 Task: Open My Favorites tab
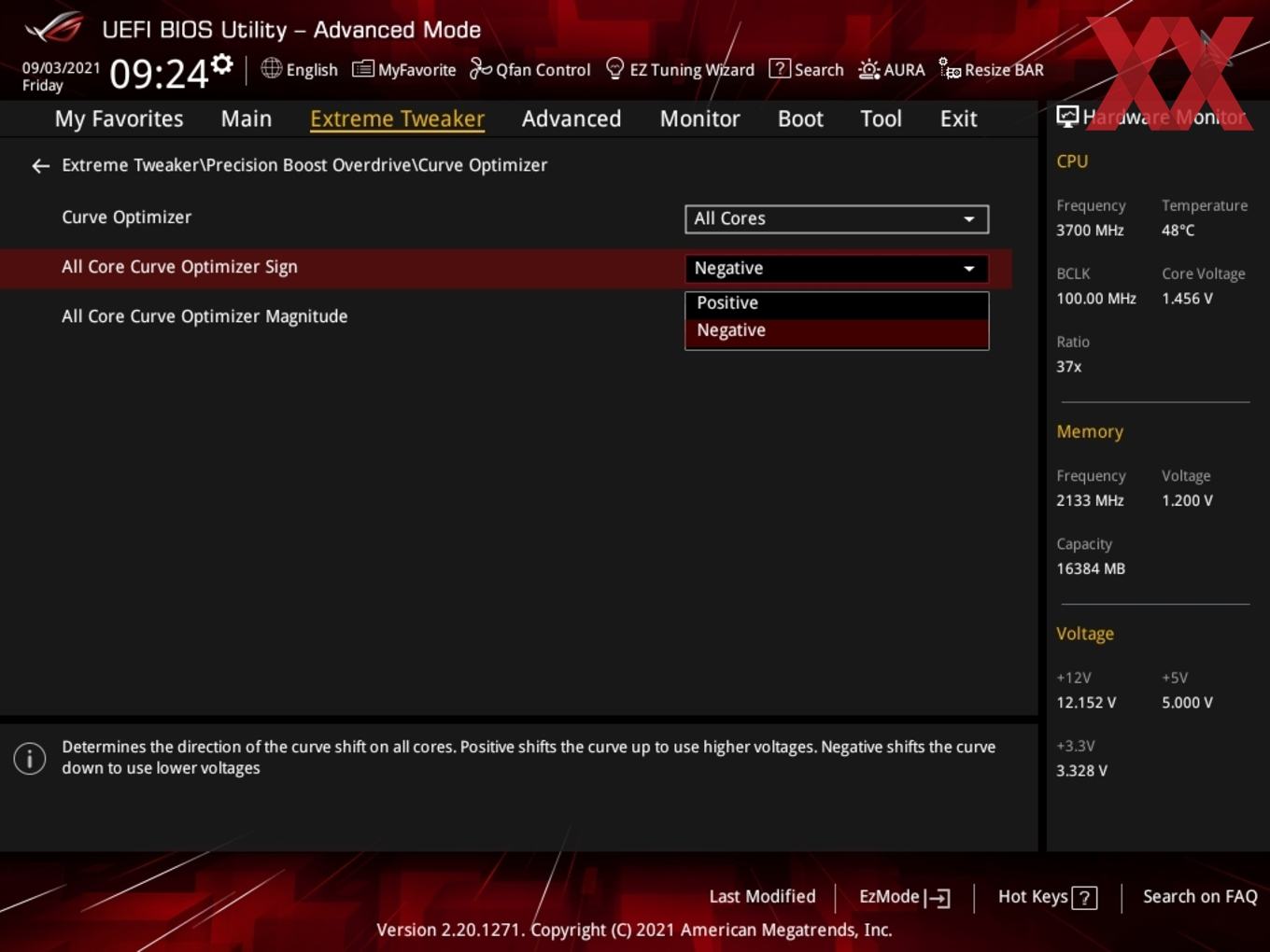click(119, 119)
